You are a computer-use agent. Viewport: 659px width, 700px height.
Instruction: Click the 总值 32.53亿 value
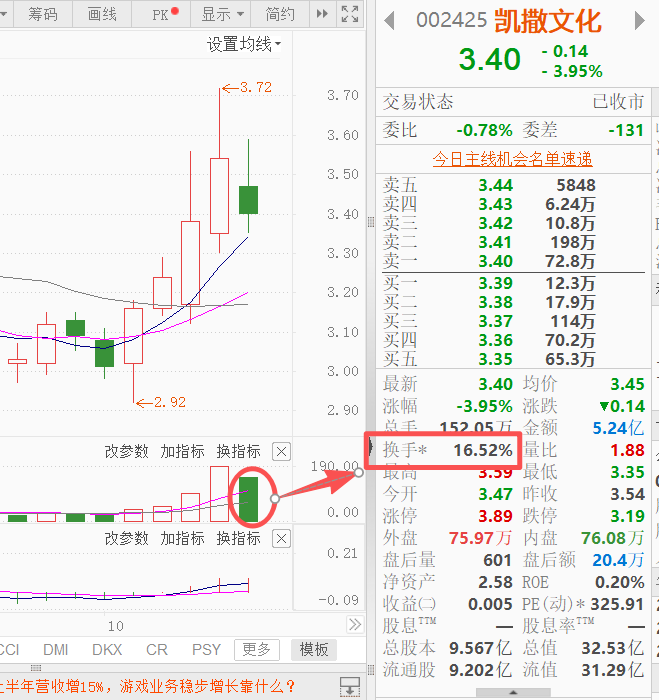[613, 648]
